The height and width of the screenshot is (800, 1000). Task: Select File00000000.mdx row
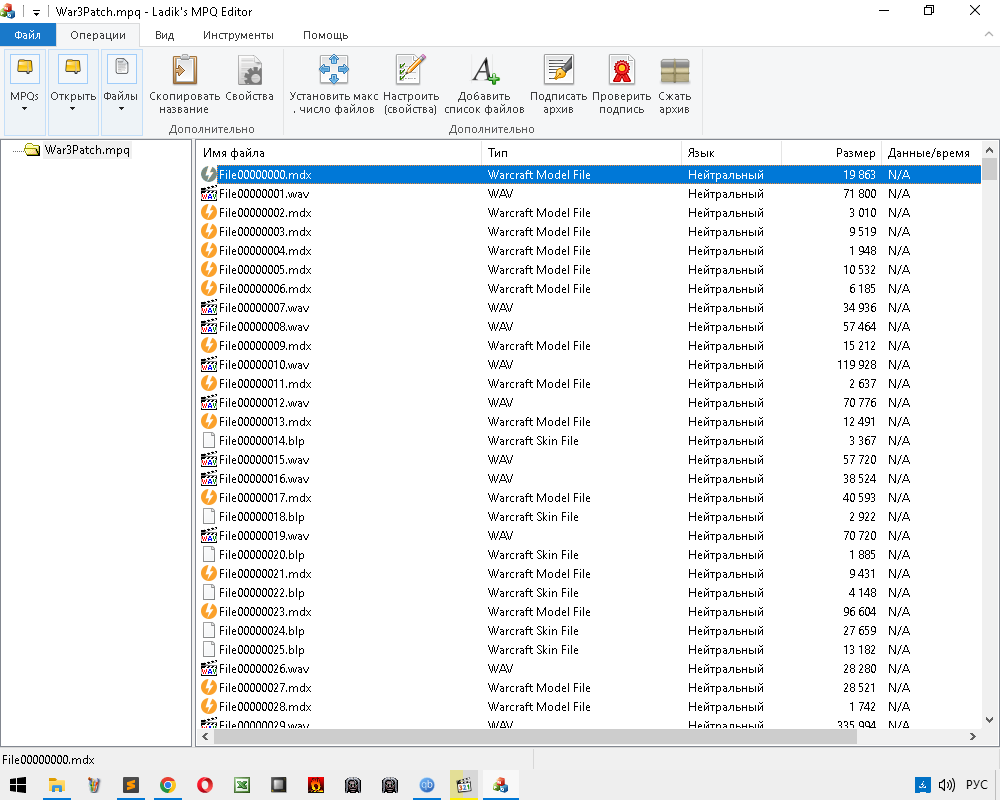tap(589, 174)
